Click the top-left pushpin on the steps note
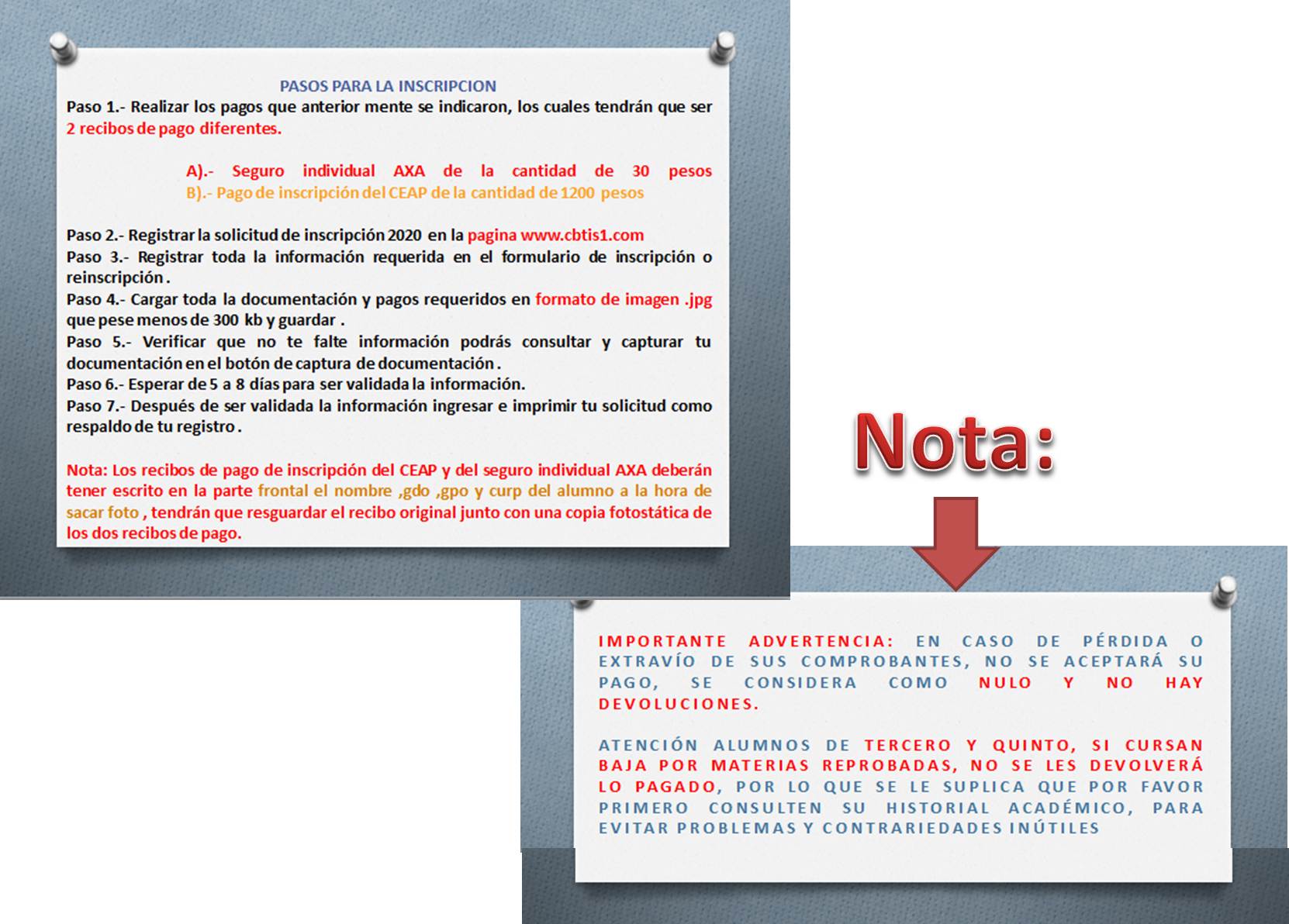The height and width of the screenshot is (924, 1289). (63, 48)
